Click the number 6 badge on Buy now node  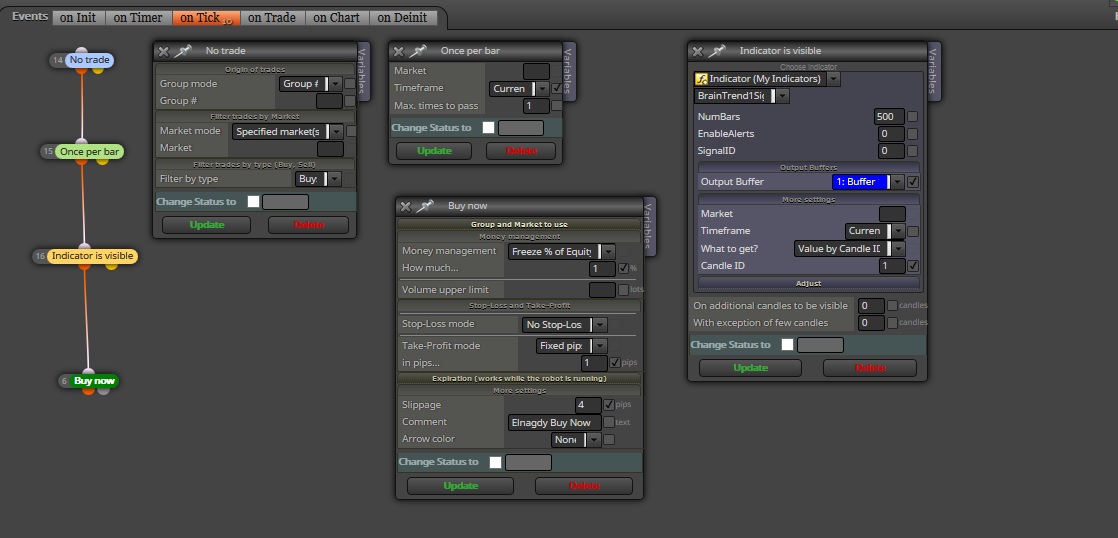coord(64,381)
